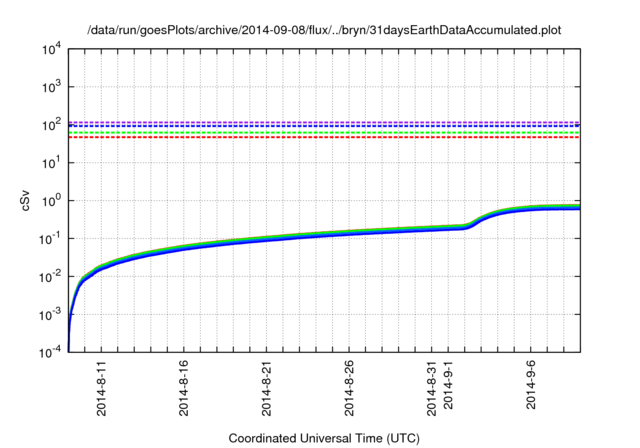
Task: Click the 10^-1 y-axis label
Action: [x=51, y=238]
